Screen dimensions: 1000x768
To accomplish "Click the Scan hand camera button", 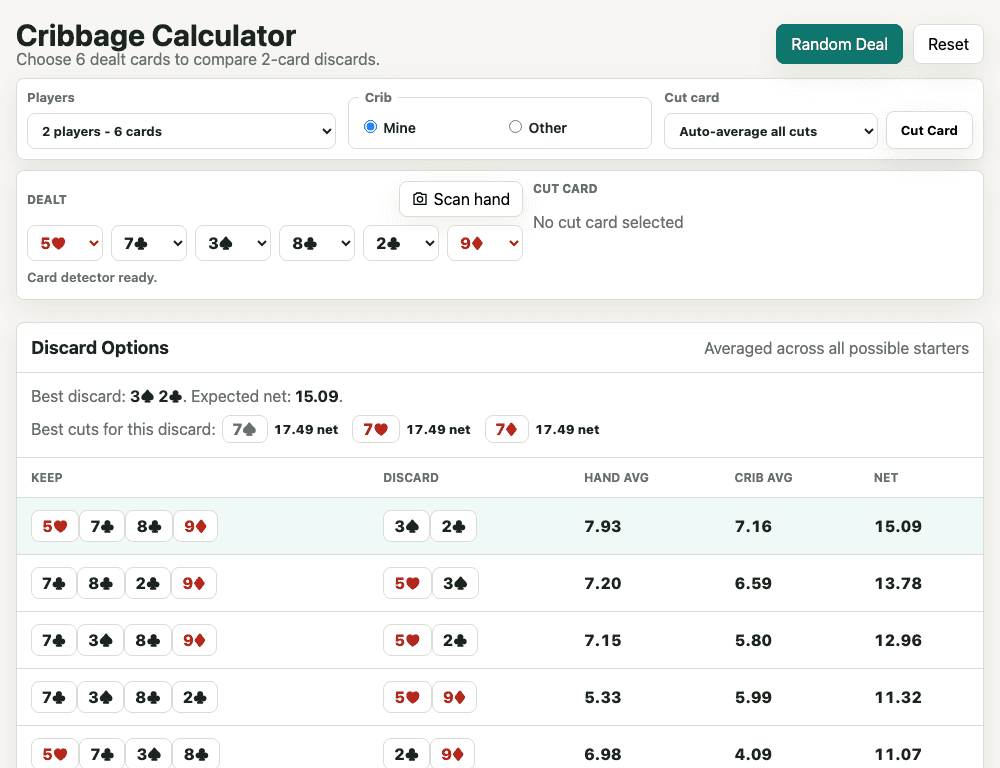I will (x=460, y=199).
